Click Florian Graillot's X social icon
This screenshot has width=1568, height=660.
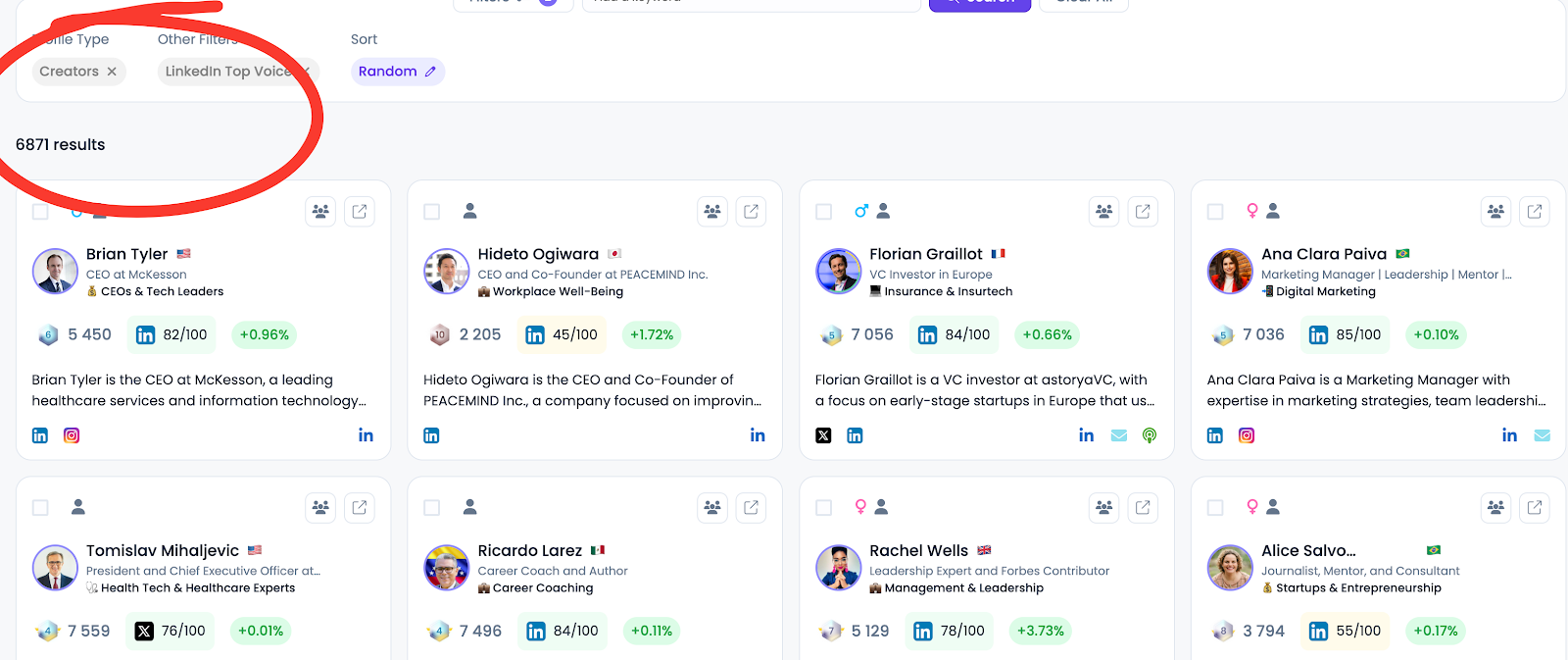coord(824,435)
